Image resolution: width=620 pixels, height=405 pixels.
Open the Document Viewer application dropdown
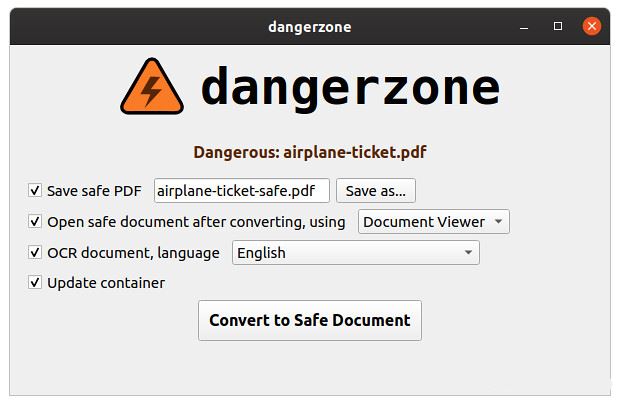point(433,222)
